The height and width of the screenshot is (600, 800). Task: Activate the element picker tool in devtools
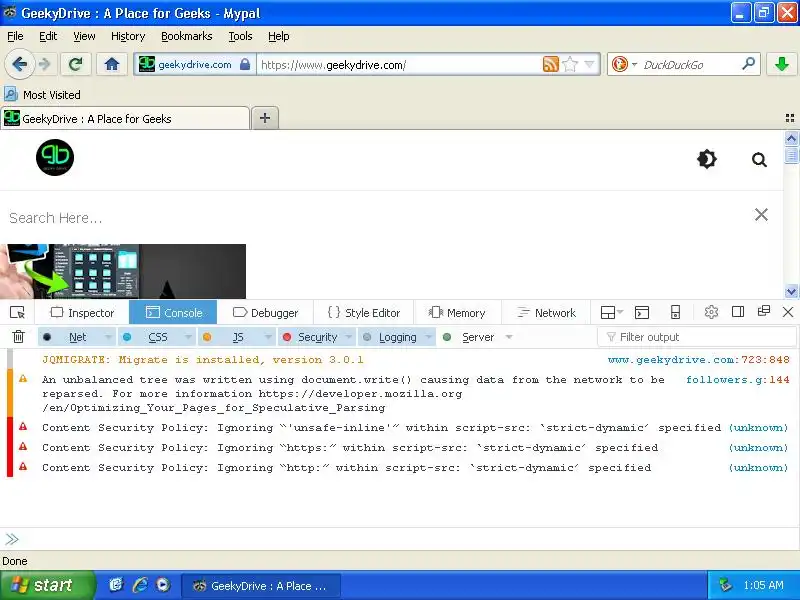[17, 312]
